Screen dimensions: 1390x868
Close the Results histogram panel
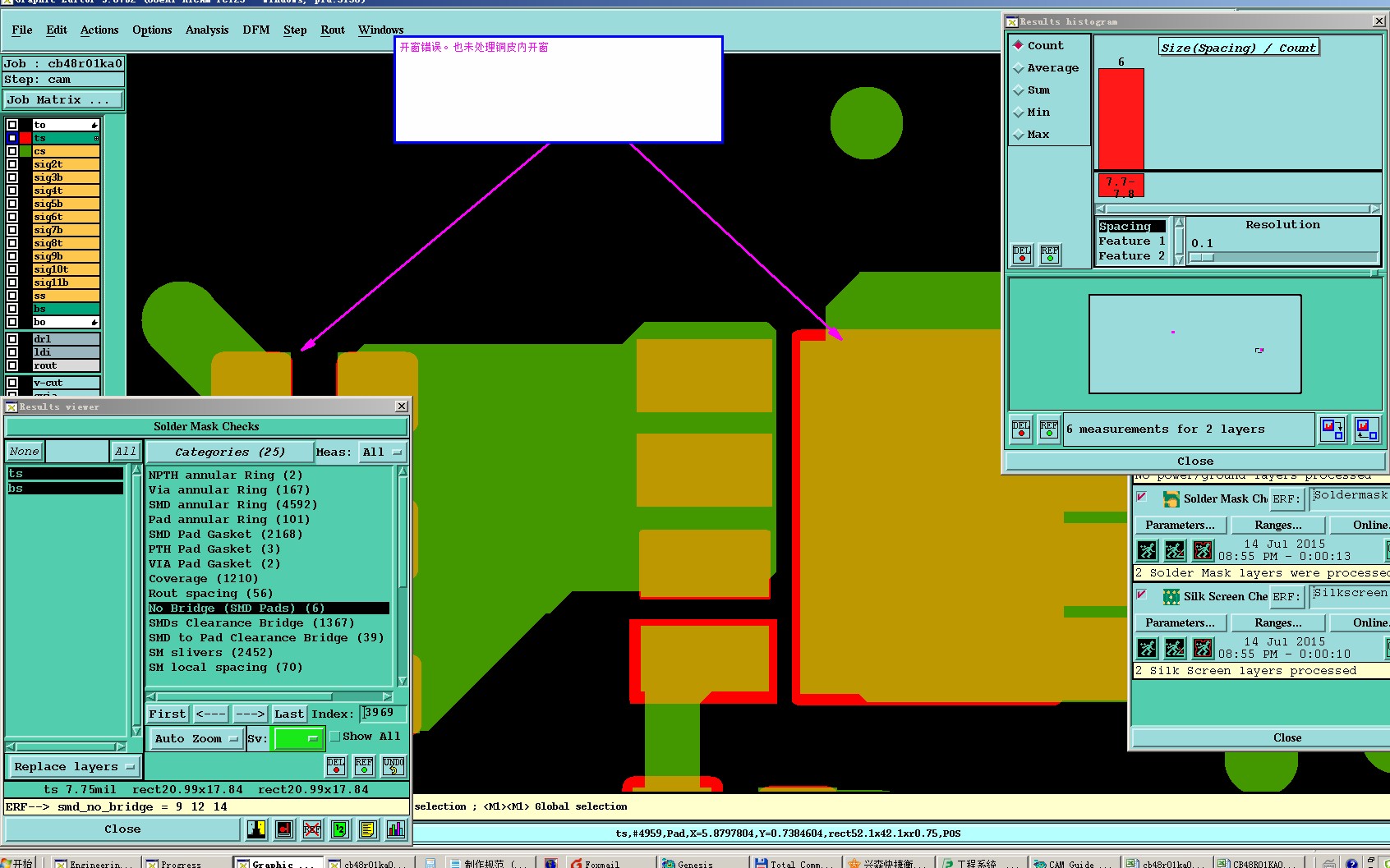pyautogui.click(x=1195, y=462)
